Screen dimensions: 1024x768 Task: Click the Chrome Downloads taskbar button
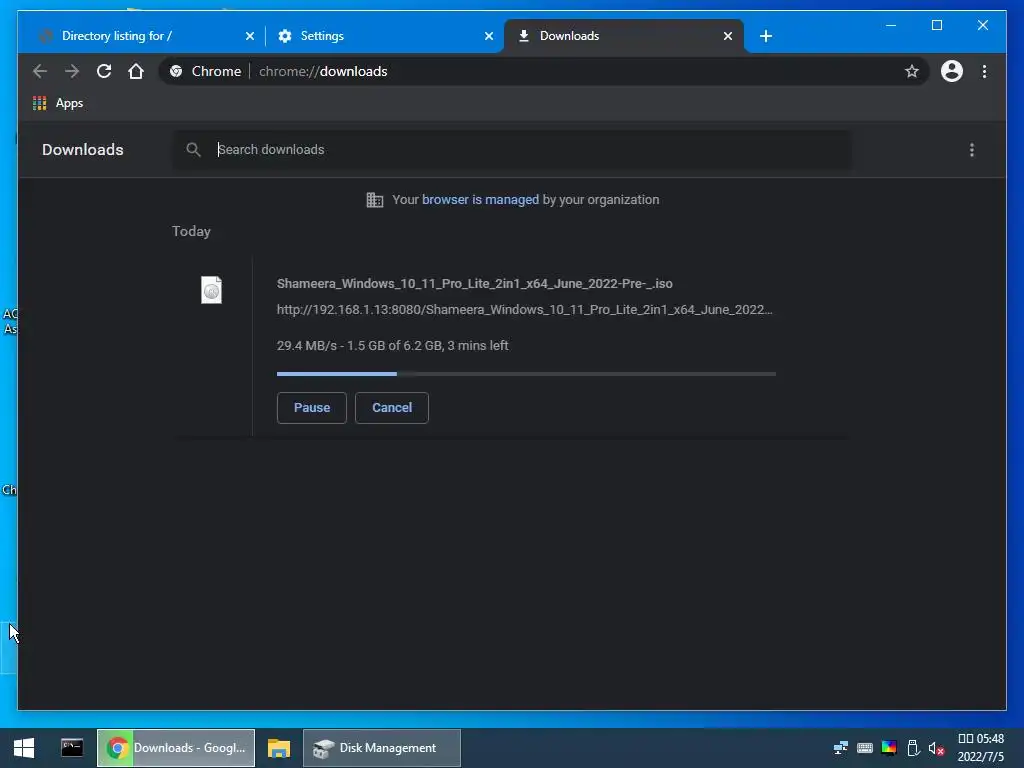[x=176, y=748]
